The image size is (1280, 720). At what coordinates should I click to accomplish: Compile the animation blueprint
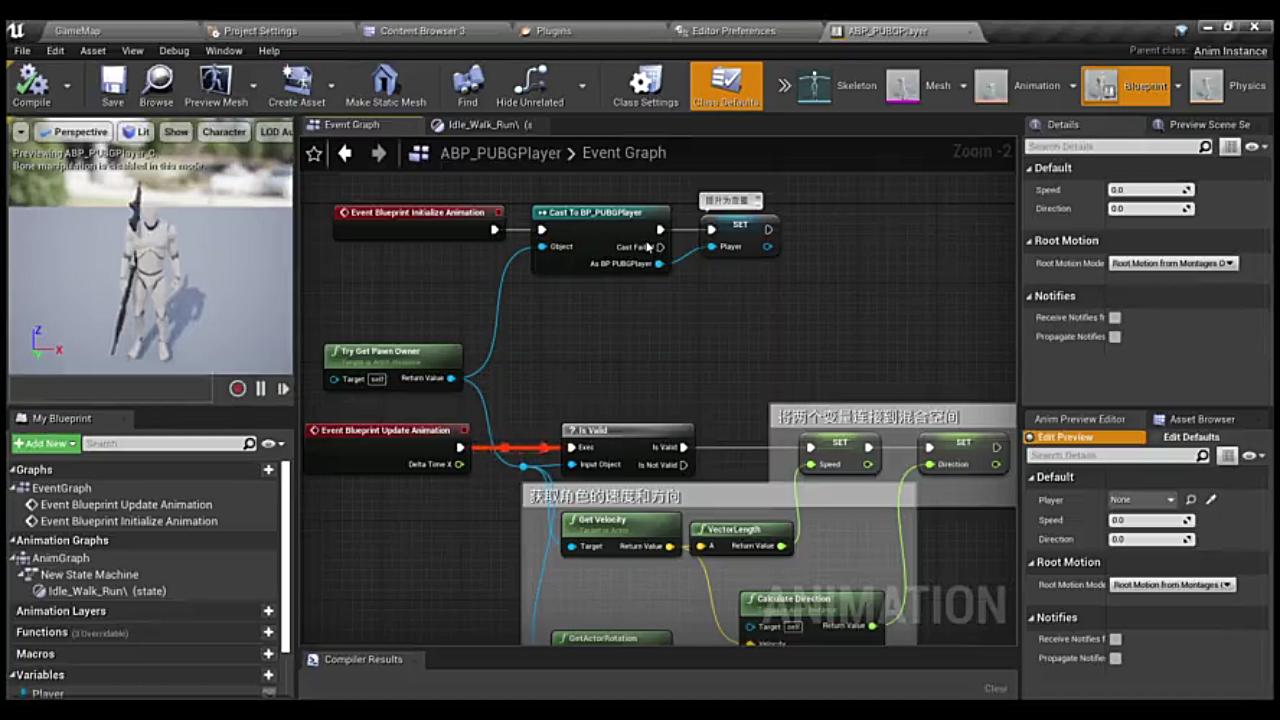click(x=31, y=85)
